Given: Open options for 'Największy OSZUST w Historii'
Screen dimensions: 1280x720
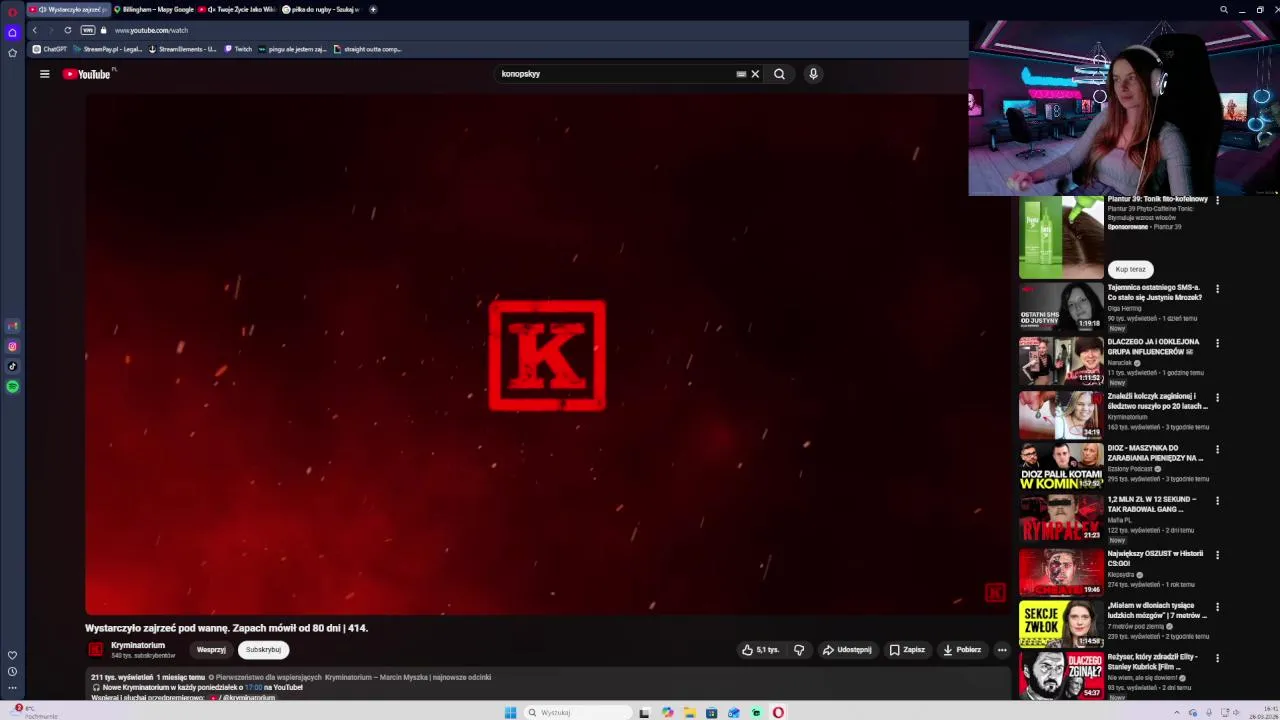Looking at the screenshot, I should pyautogui.click(x=1217, y=555).
